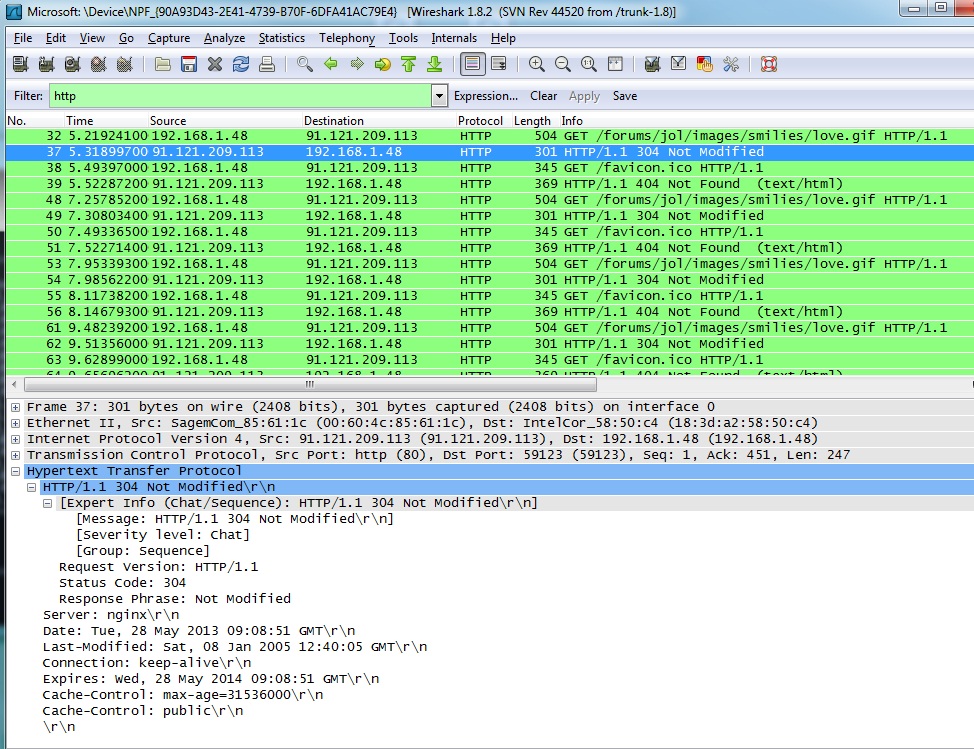Open the Edit menu

click(55, 38)
